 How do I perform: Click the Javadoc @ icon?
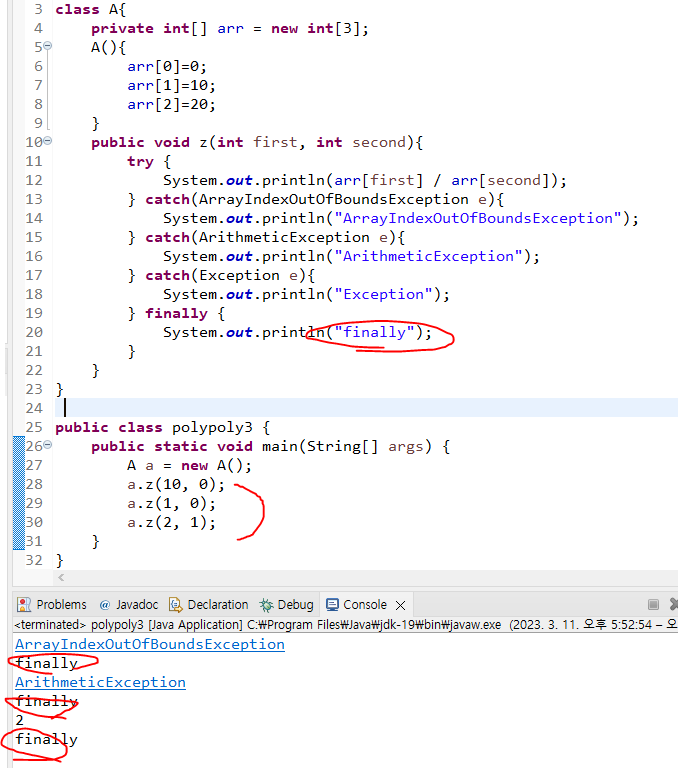104,605
